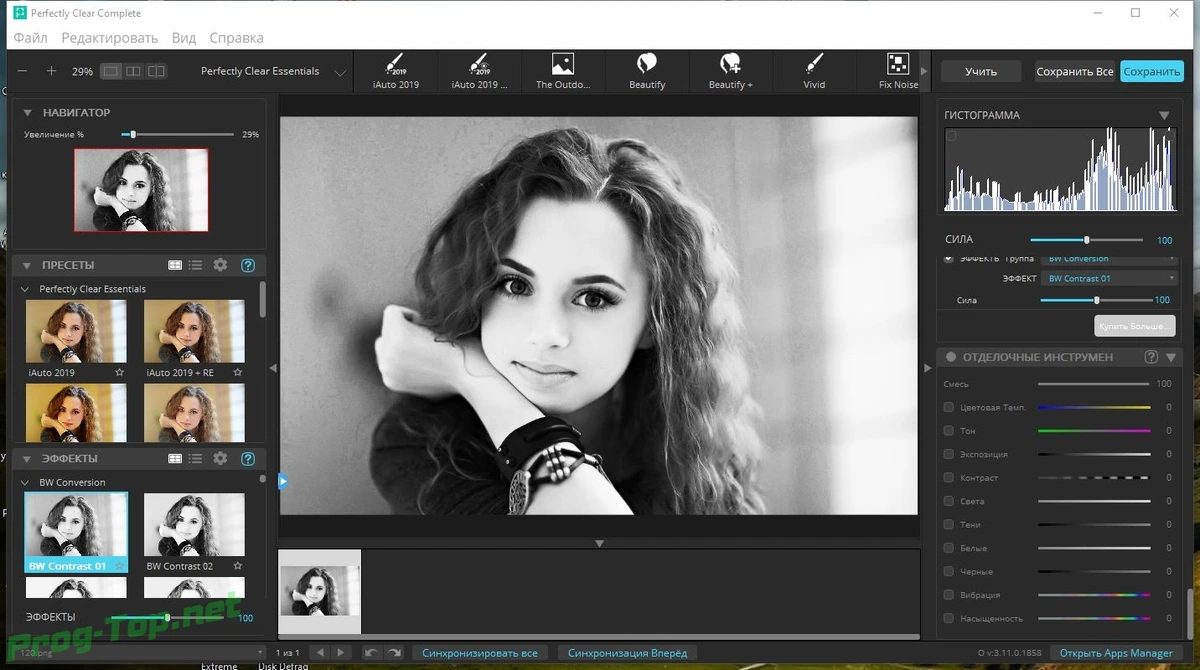Screen dimensions: 1200x670
Task: Apply The Outdoors toolbar preset
Action: (x=563, y=71)
